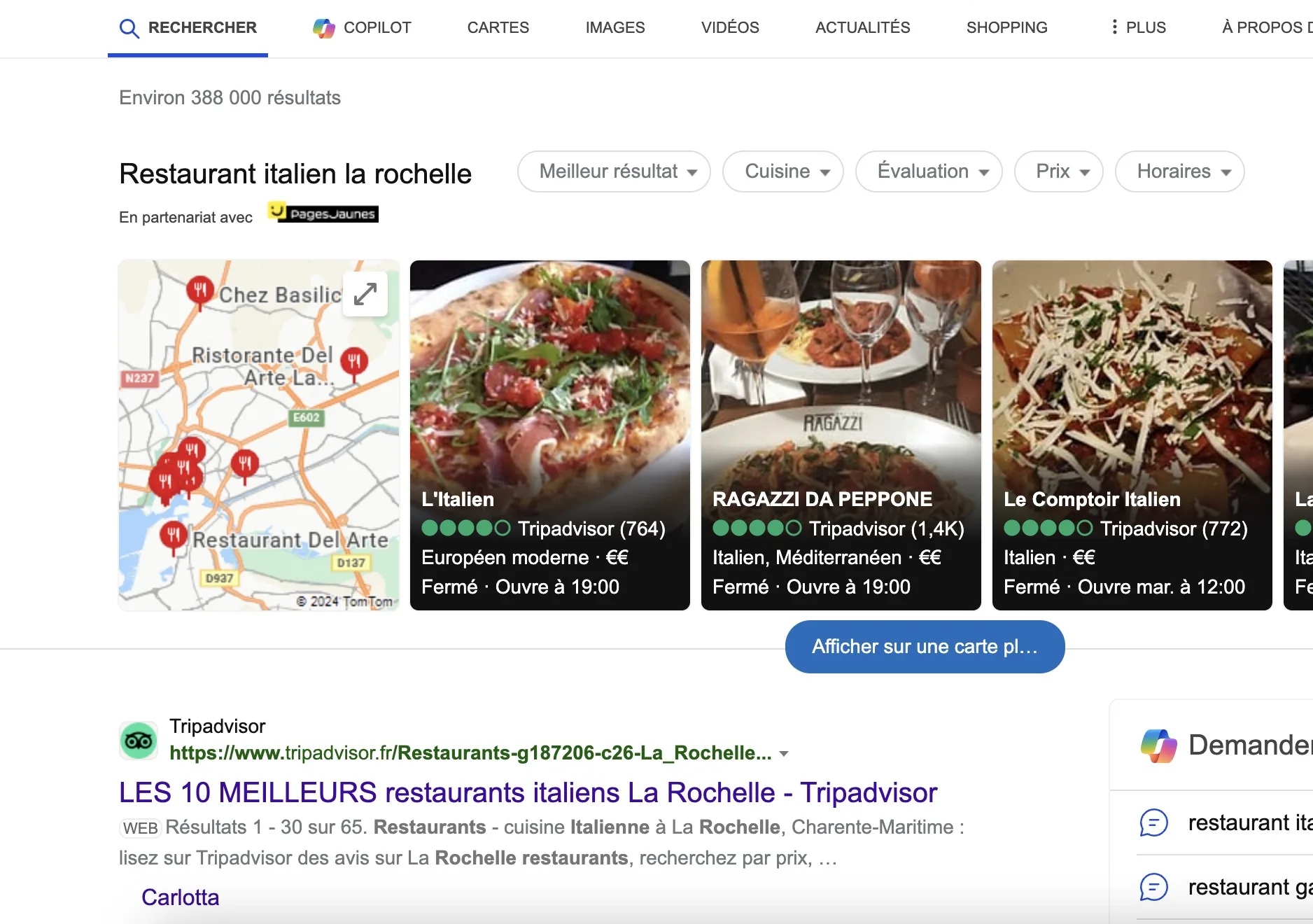Switch to the ACTUALITÉS tab
This screenshot has height=924, width=1313.
(x=862, y=28)
